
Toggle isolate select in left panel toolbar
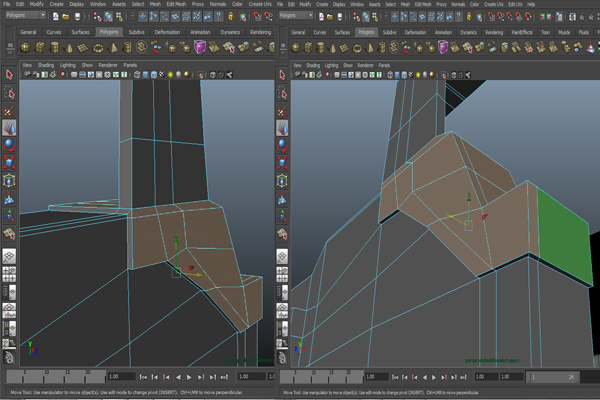coord(200,75)
